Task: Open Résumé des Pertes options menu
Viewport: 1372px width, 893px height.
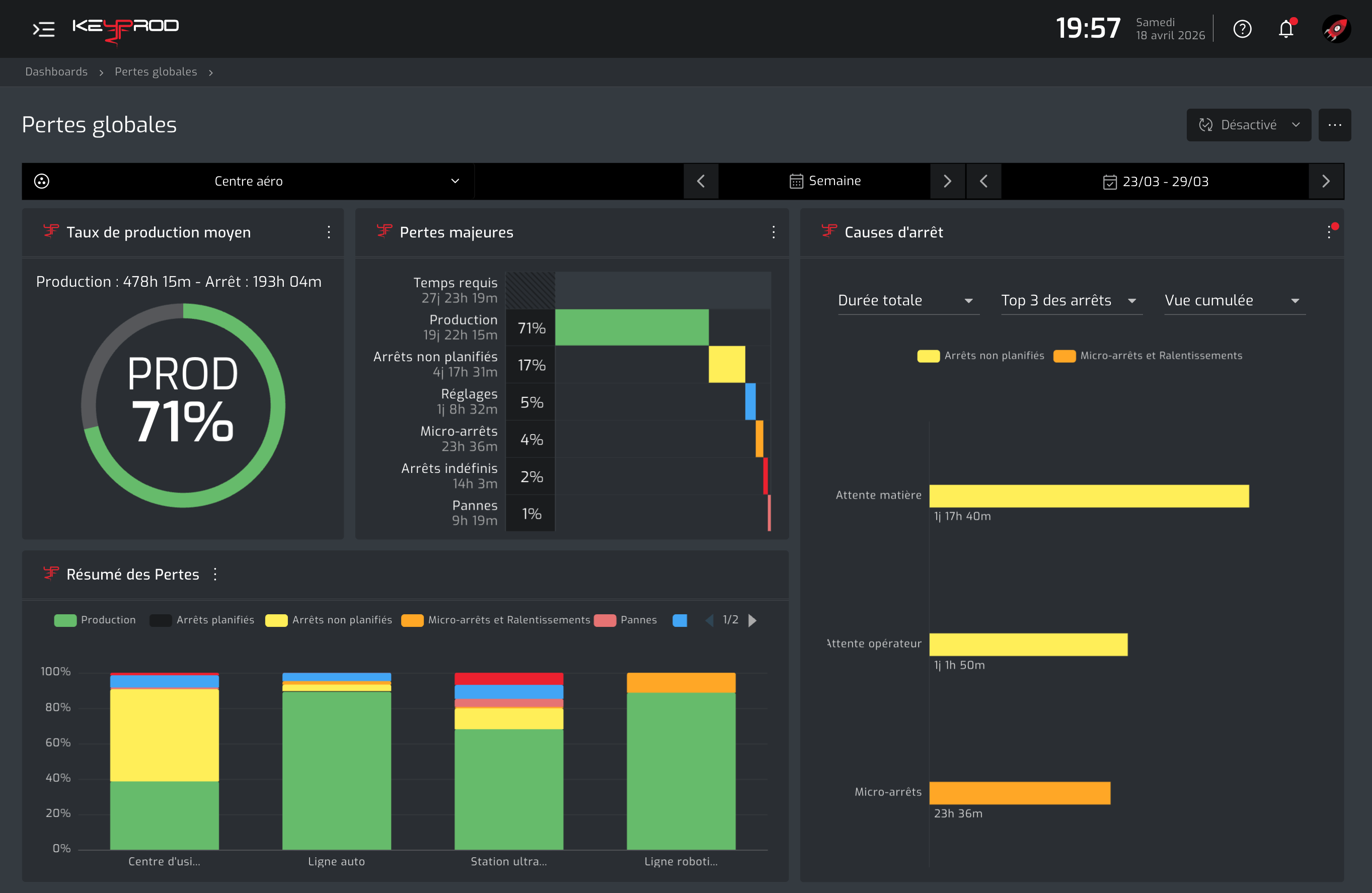Action: tap(215, 575)
